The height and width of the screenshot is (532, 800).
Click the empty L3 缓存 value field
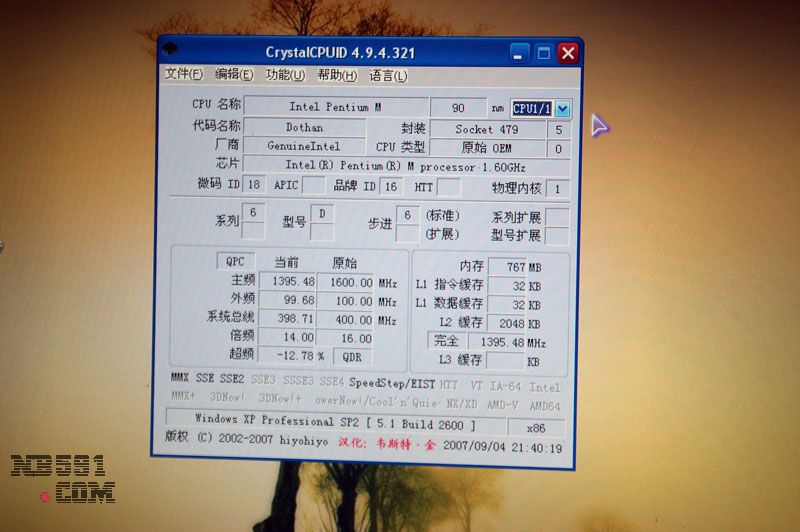pos(506,361)
